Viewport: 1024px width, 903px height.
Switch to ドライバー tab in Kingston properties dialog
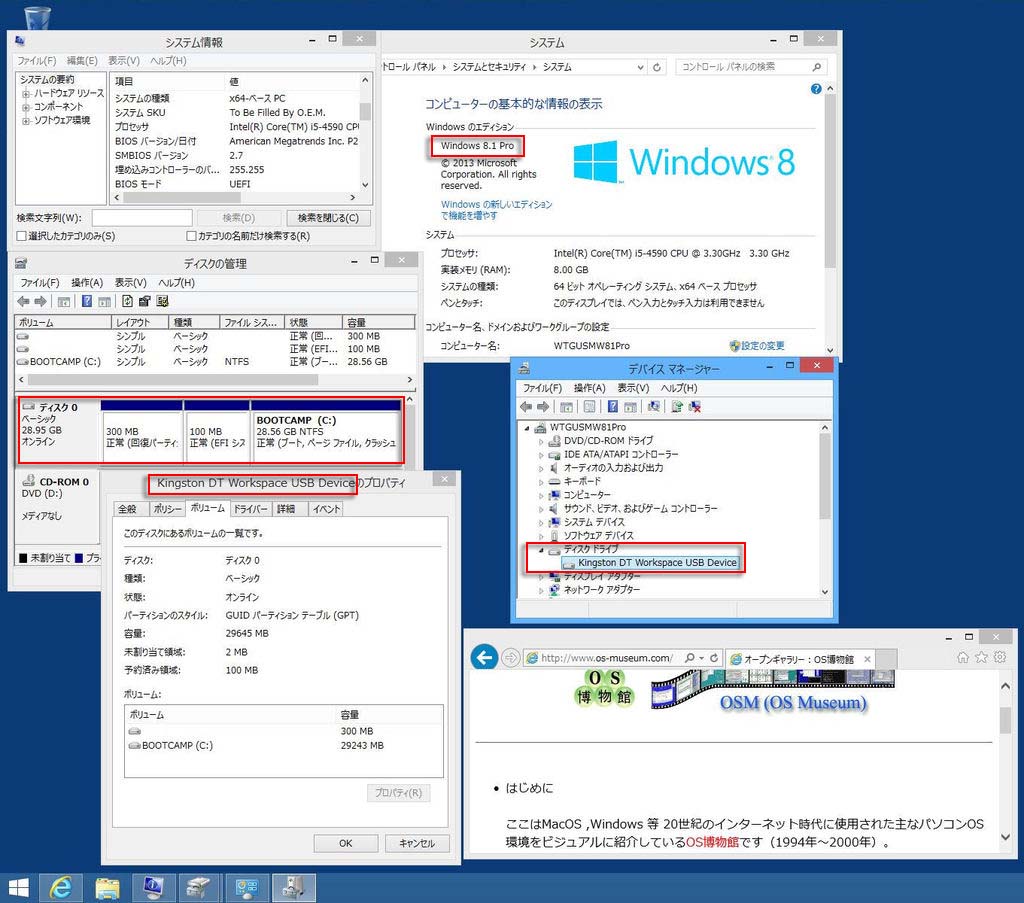point(250,509)
